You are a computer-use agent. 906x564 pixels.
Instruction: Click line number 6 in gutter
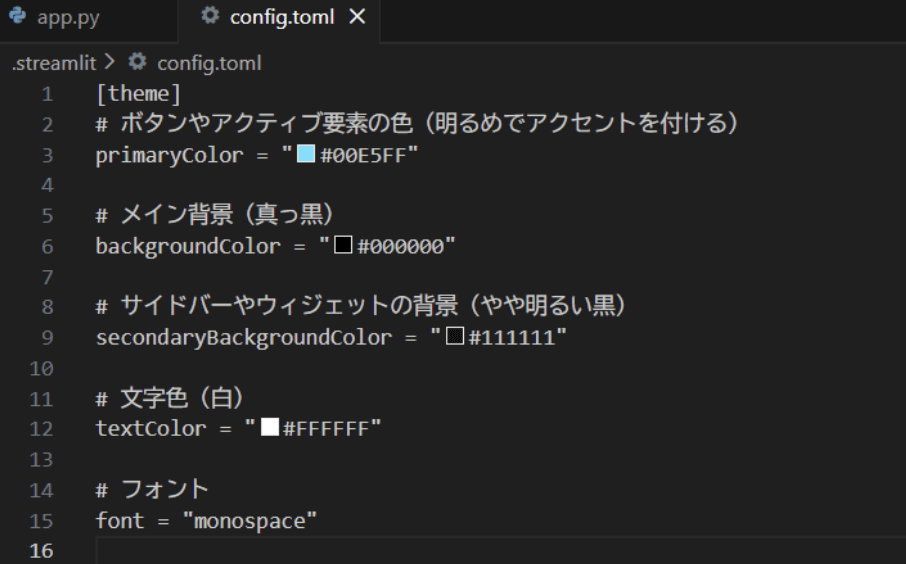47,247
